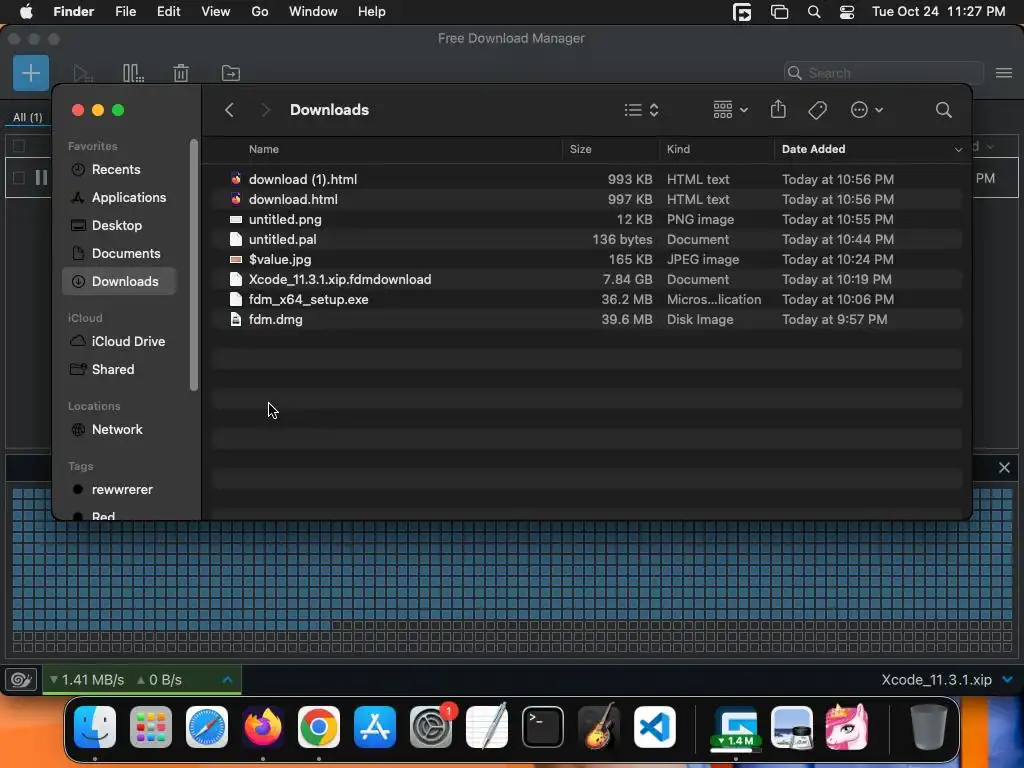The image size is (1024, 768).
Task: Select the fdm.dmg file
Action: click(x=586, y=319)
